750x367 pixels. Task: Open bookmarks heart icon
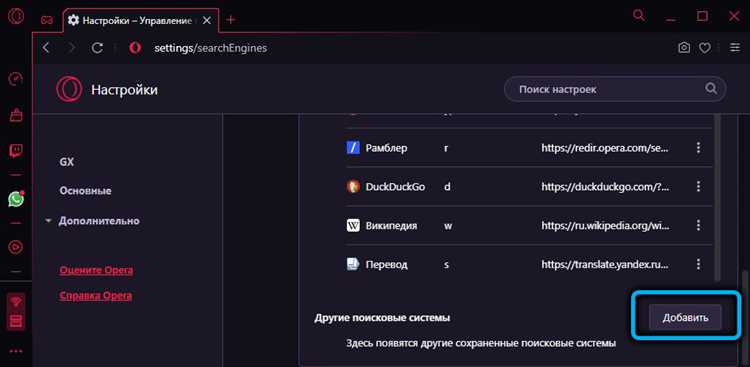[x=704, y=48]
